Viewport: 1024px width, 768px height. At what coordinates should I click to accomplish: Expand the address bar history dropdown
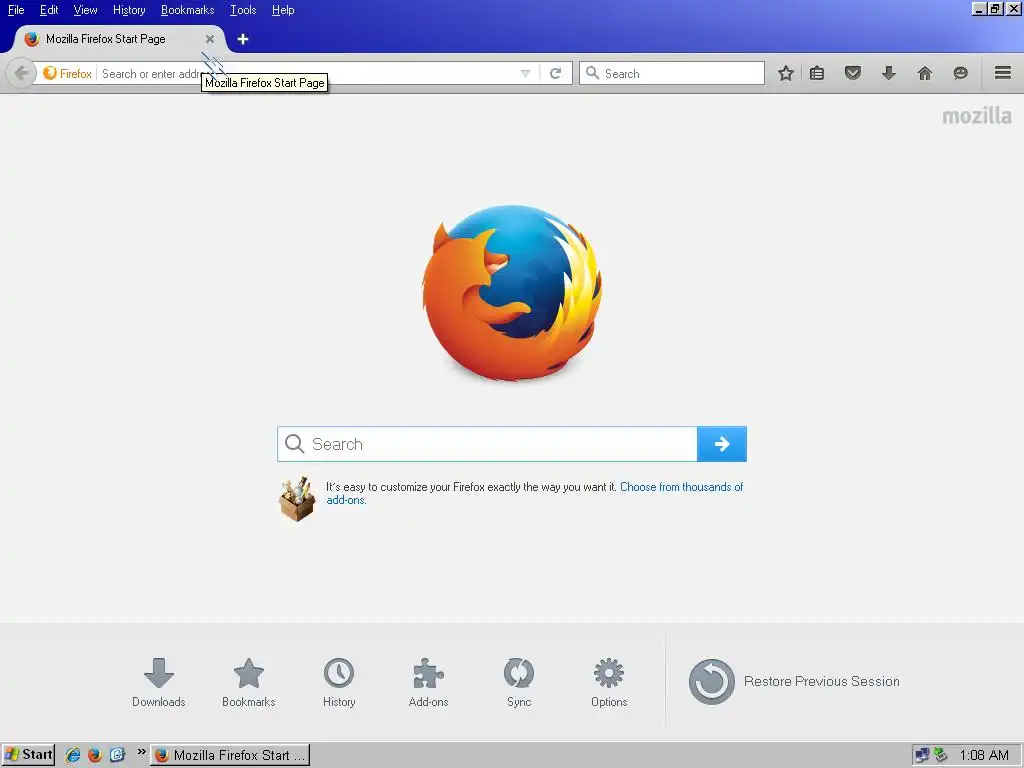[525, 73]
